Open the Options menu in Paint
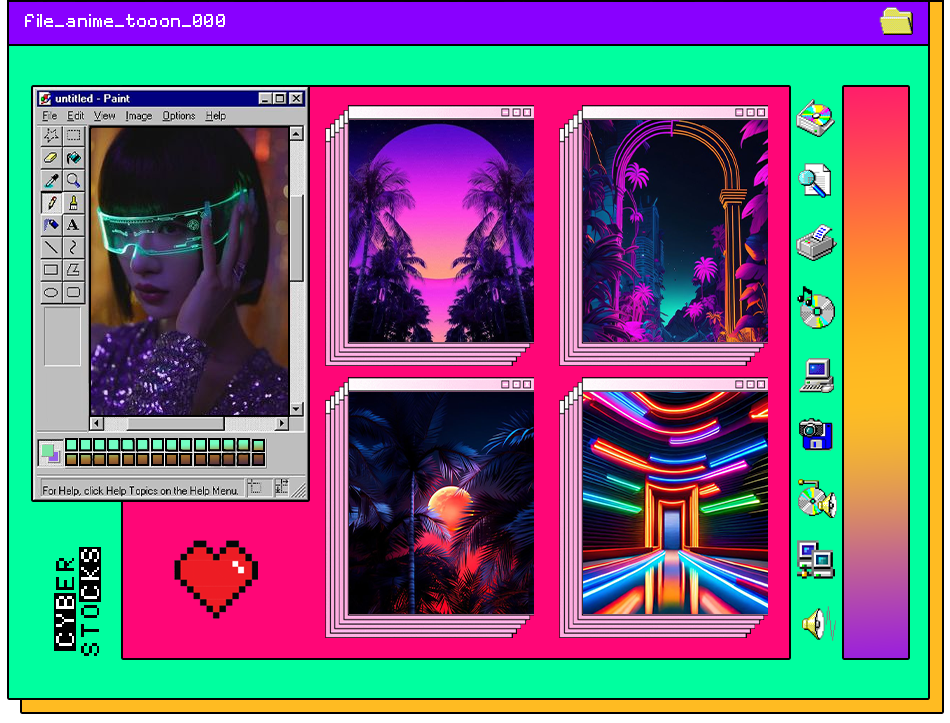 (x=179, y=116)
